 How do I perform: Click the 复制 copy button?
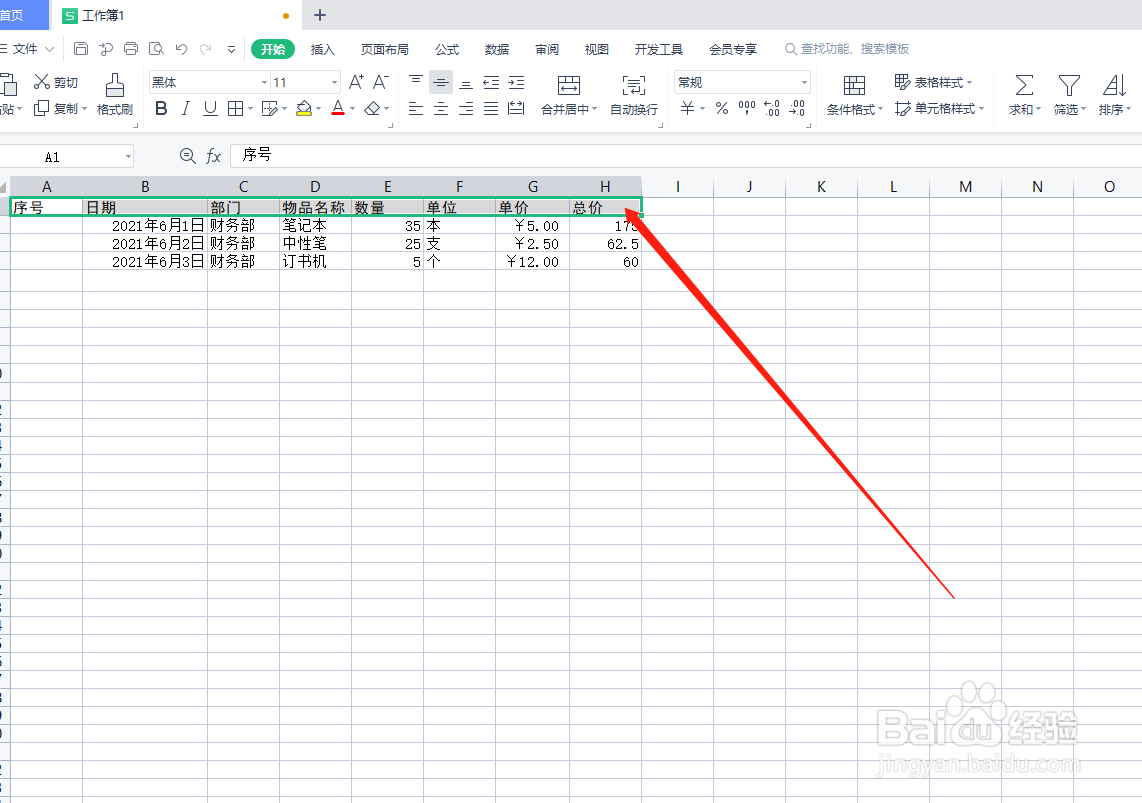(60, 108)
